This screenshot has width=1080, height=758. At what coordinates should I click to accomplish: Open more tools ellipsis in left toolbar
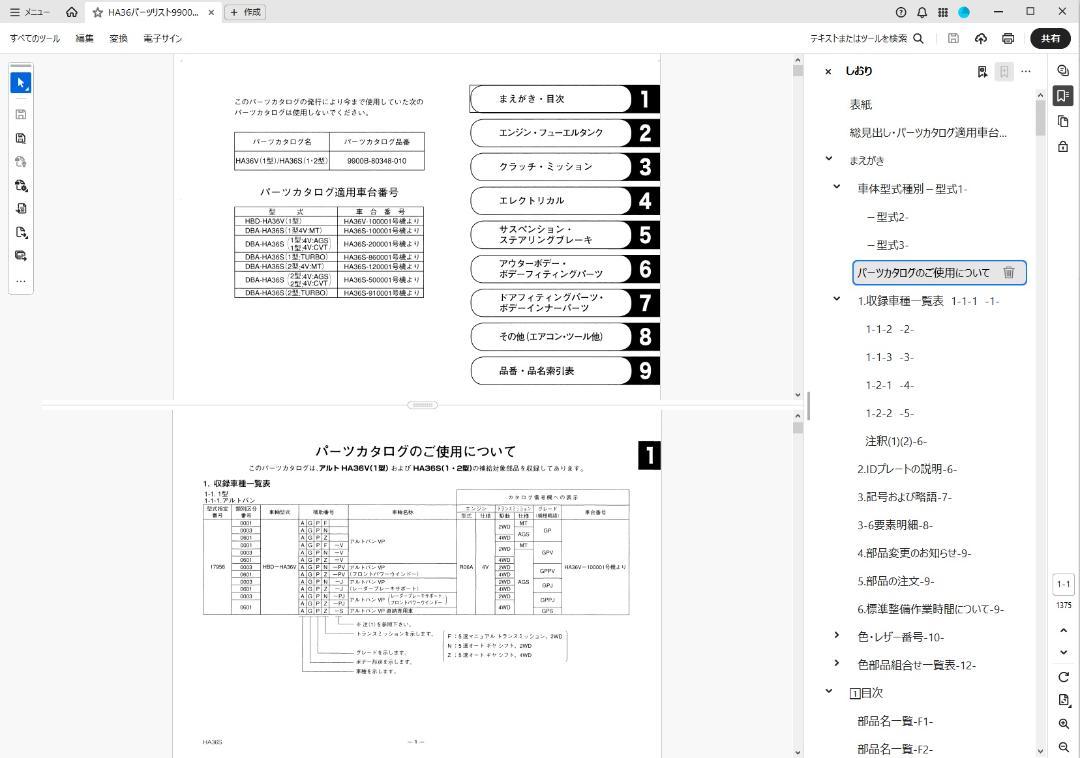21,281
